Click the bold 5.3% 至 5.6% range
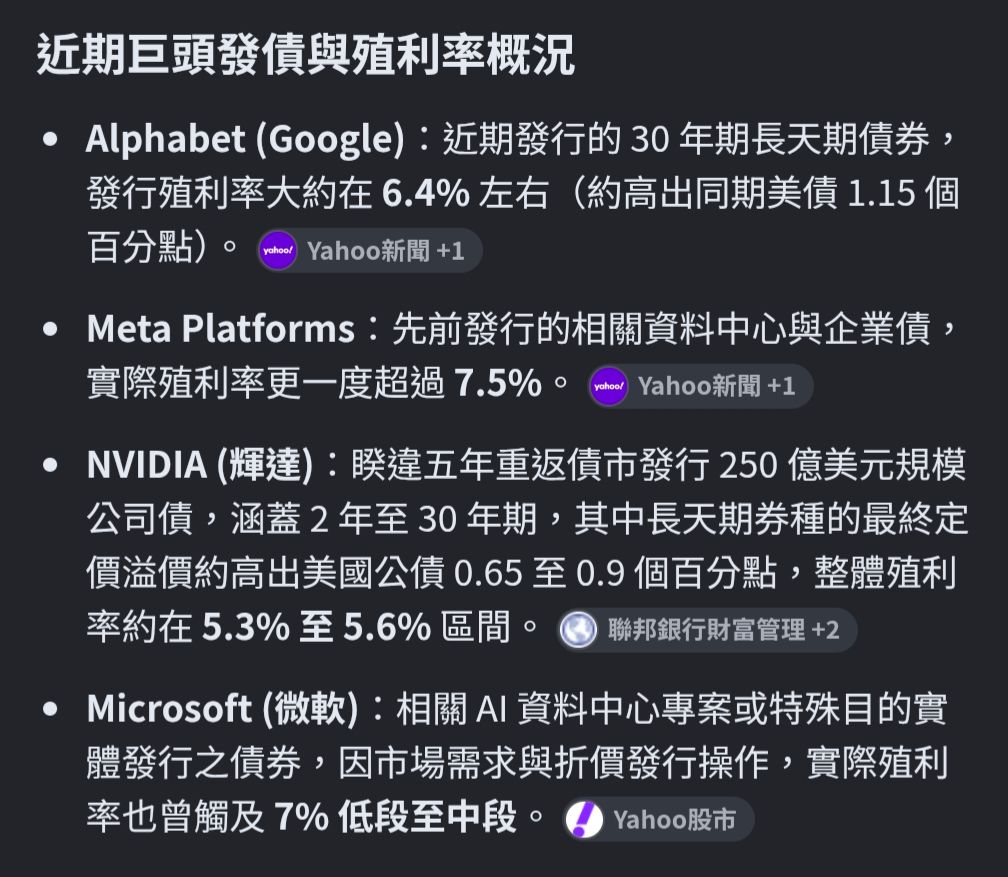The width and height of the screenshot is (1008, 877). tap(316, 627)
